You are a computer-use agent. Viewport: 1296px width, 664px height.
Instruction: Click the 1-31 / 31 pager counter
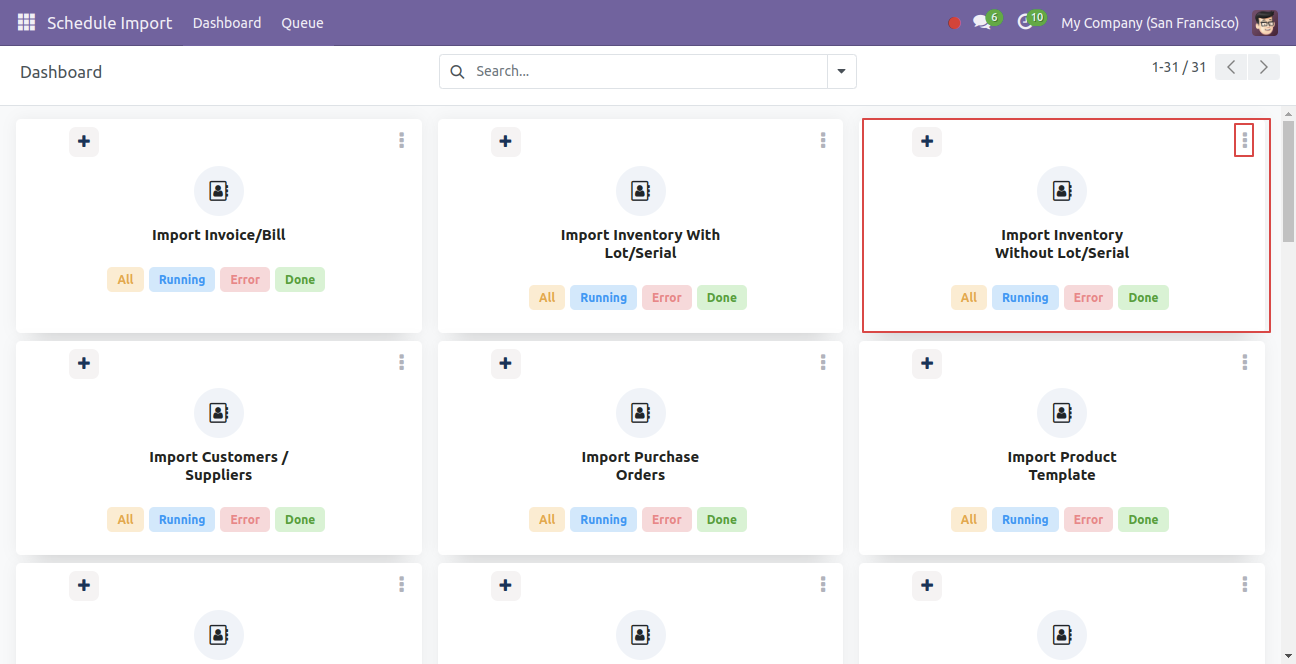click(1179, 67)
